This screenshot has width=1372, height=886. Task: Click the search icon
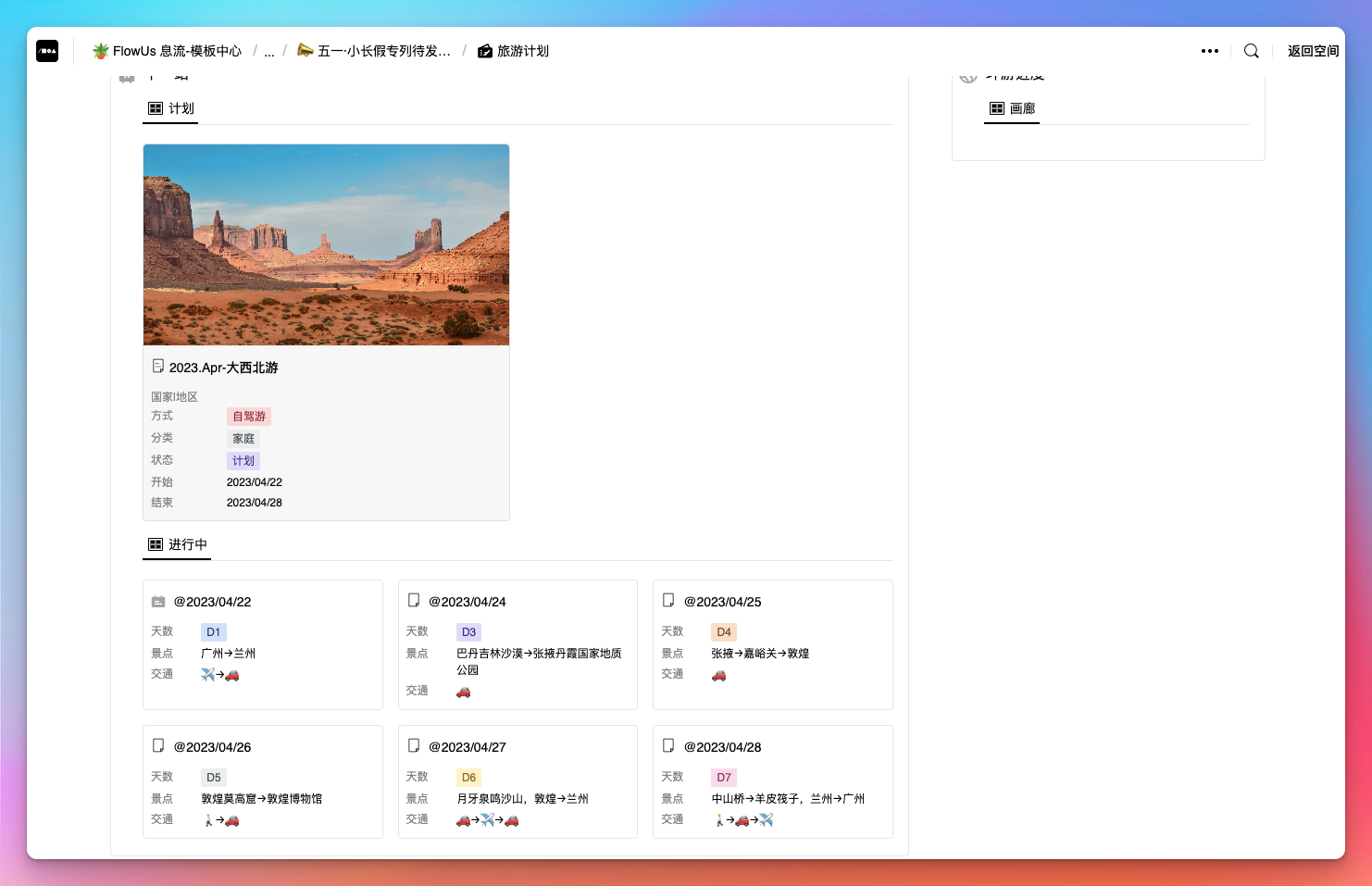click(x=1252, y=51)
